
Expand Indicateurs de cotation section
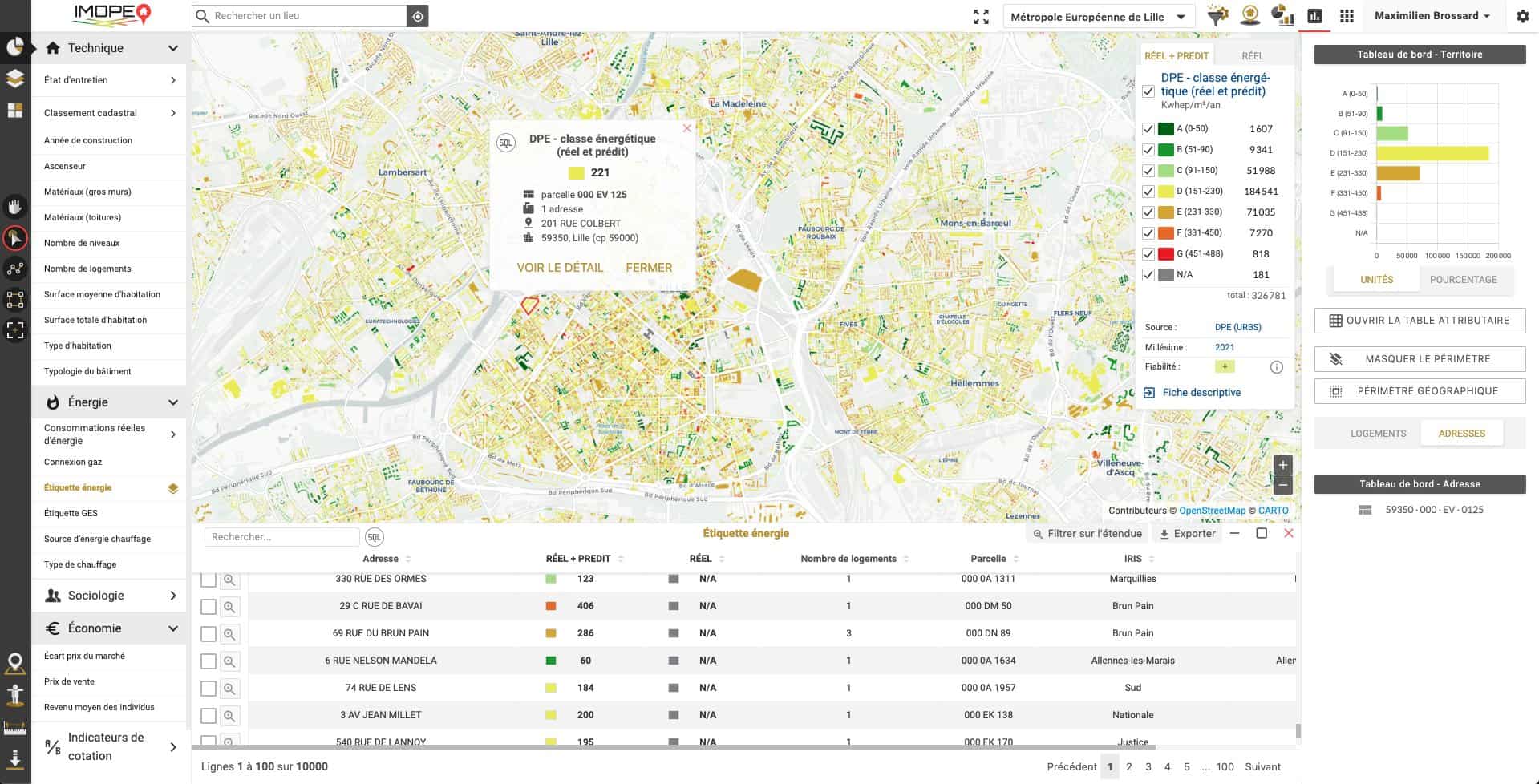[x=109, y=746]
